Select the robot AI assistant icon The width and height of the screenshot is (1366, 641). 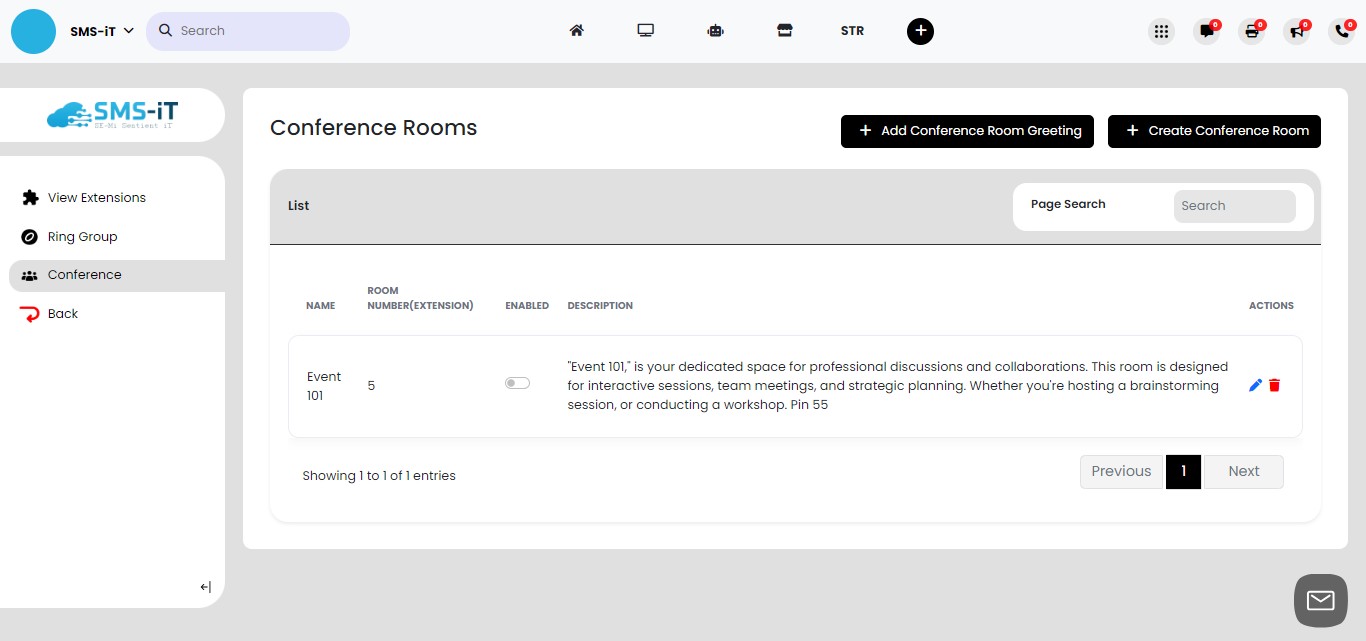[715, 31]
